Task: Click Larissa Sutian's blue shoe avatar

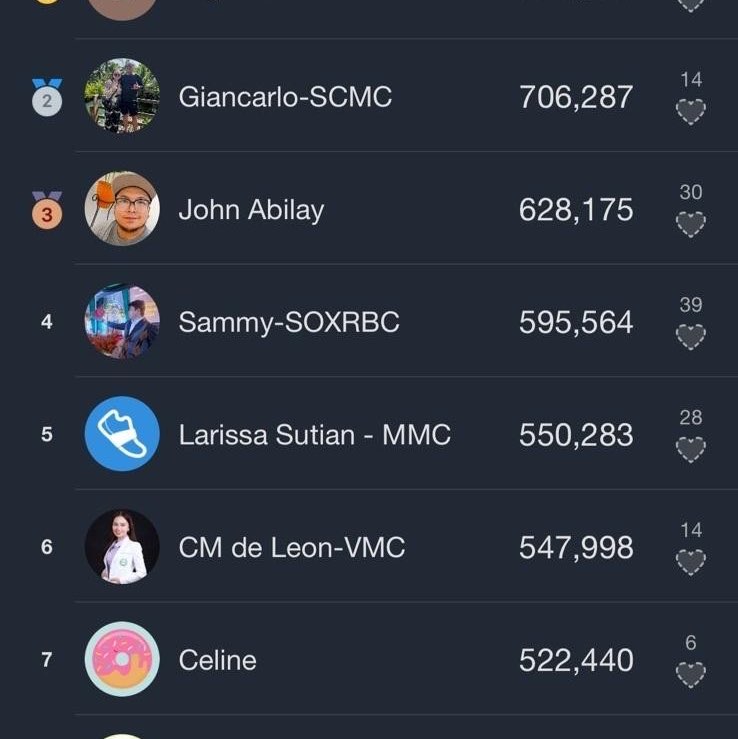Action: pyautogui.click(x=122, y=434)
